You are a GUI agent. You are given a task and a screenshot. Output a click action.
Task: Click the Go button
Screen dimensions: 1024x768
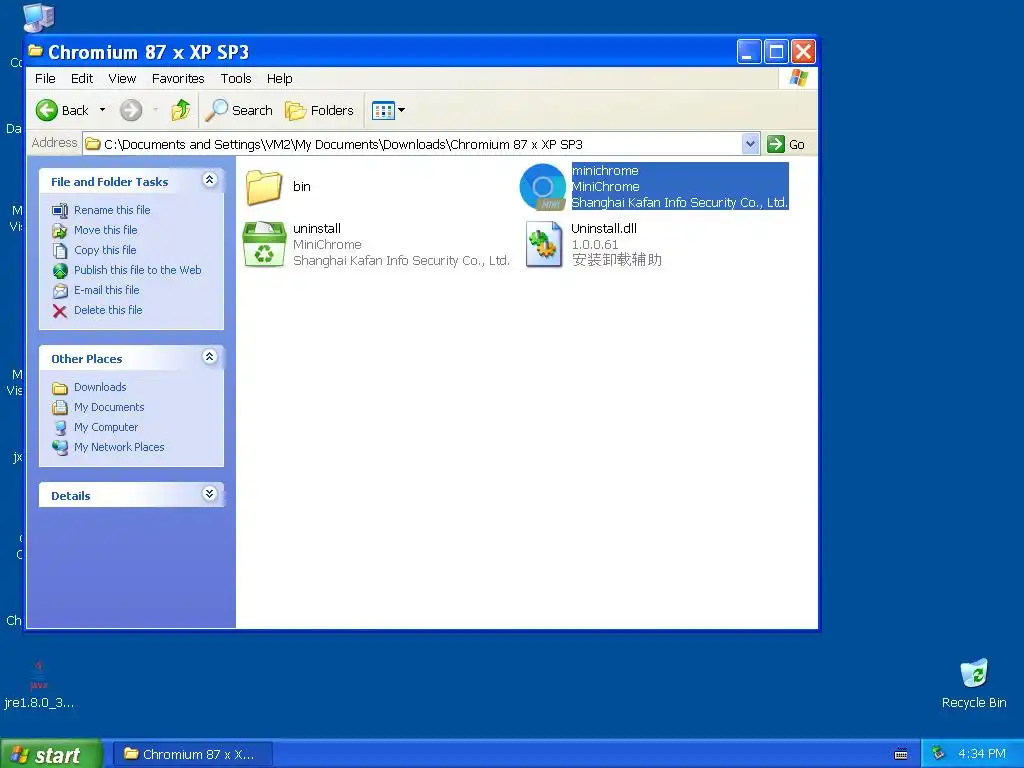(786, 144)
